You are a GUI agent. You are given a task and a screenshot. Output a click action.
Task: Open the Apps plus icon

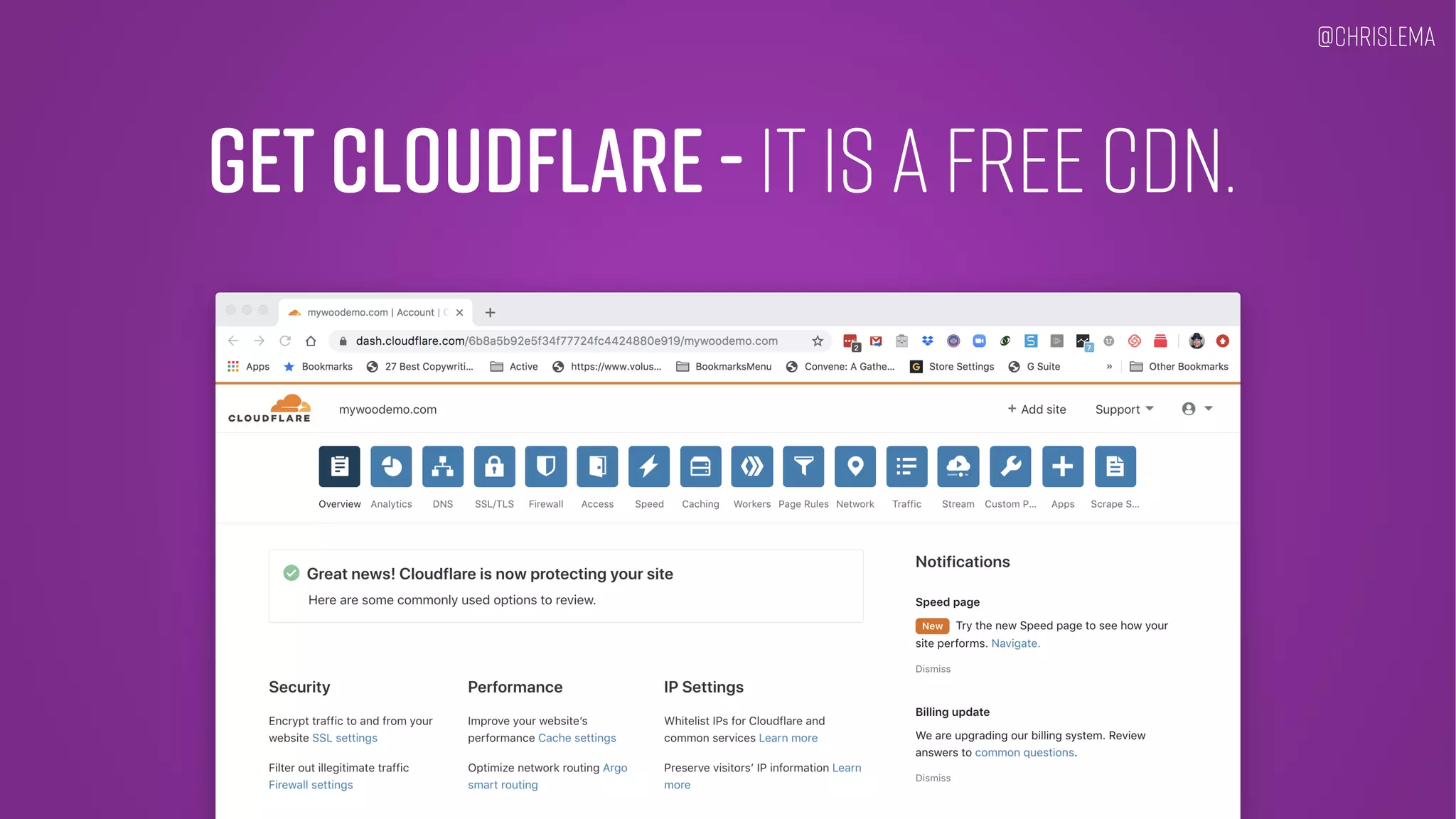point(1063,466)
